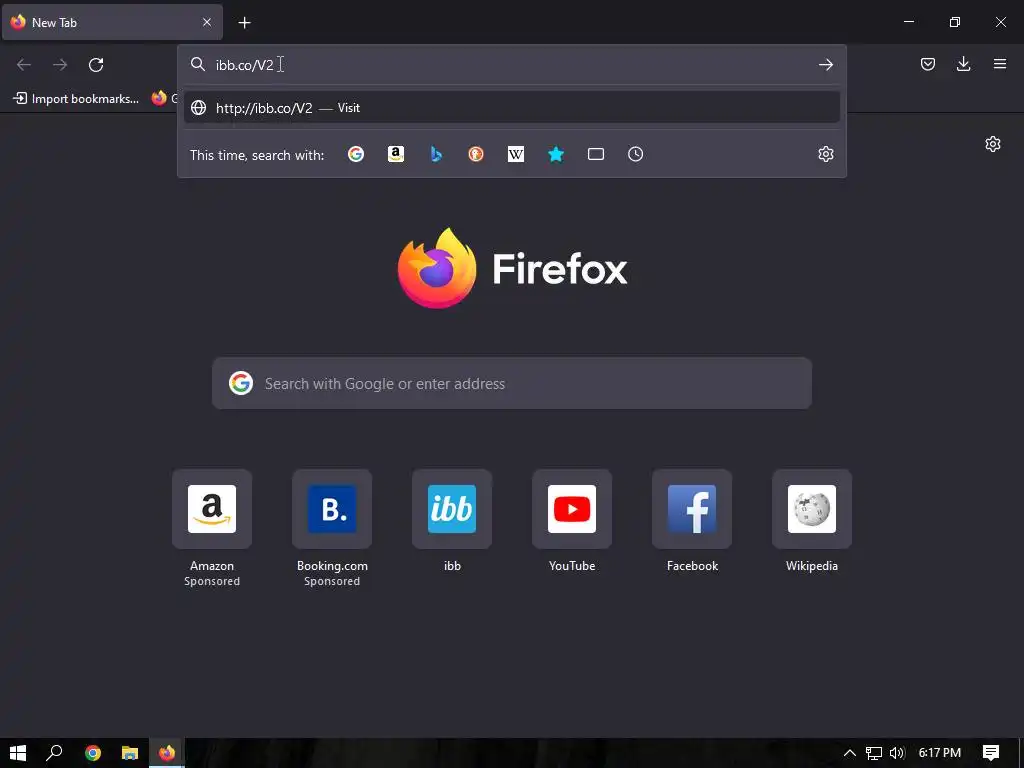Click Import bookmarks button
The image size is (1024, 768).
pos(76,99)
